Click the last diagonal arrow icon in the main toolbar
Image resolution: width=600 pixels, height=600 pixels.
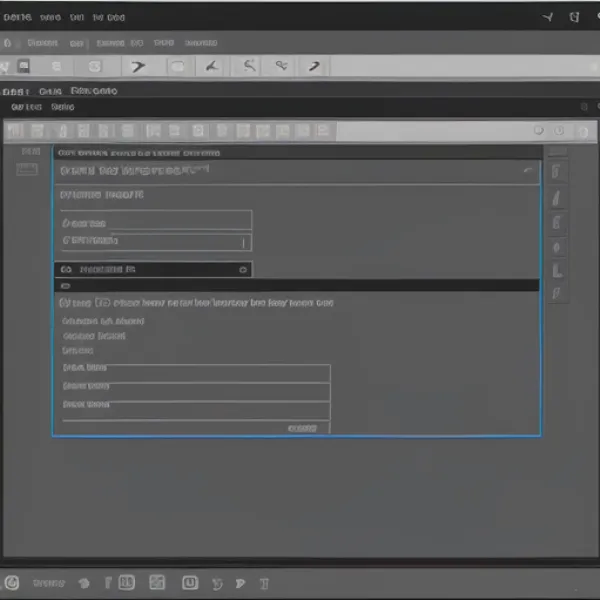(313, 66)
